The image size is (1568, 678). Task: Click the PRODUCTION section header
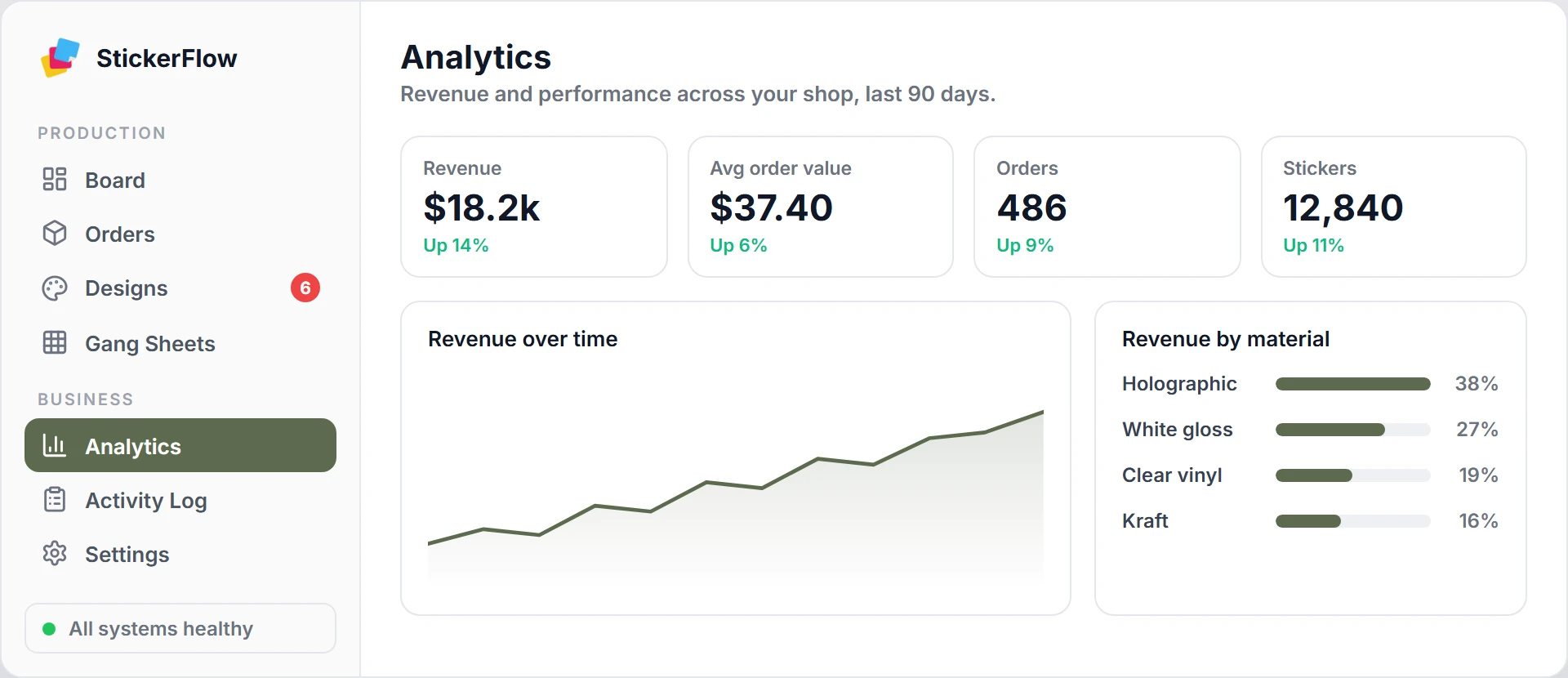(102, 133)
